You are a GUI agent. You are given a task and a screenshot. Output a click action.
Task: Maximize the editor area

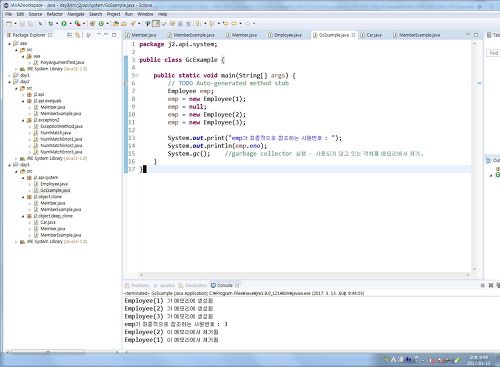click(x=476, y=35)
